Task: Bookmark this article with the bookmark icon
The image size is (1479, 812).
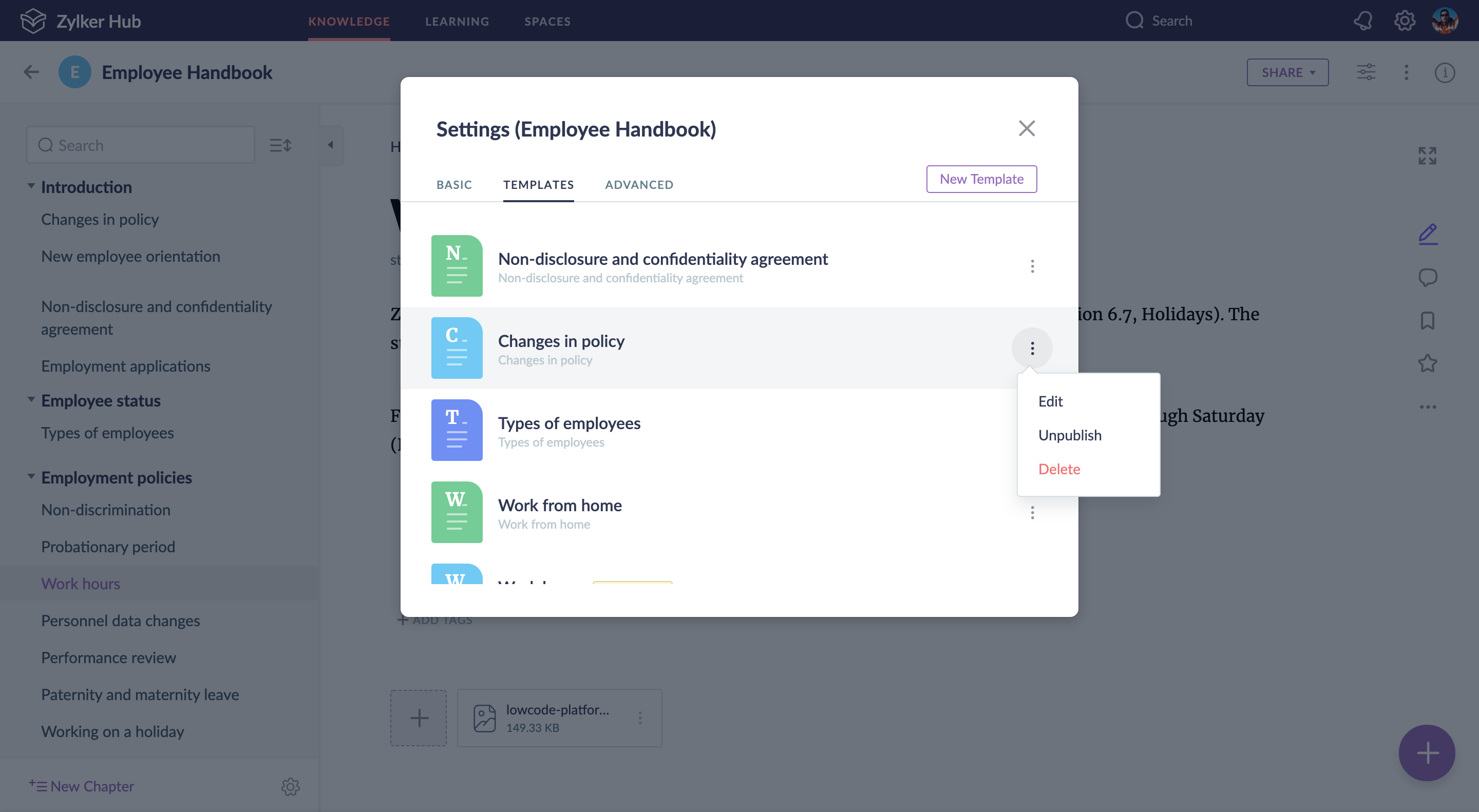Action: pyautogui.click(x=1427, y=320)
